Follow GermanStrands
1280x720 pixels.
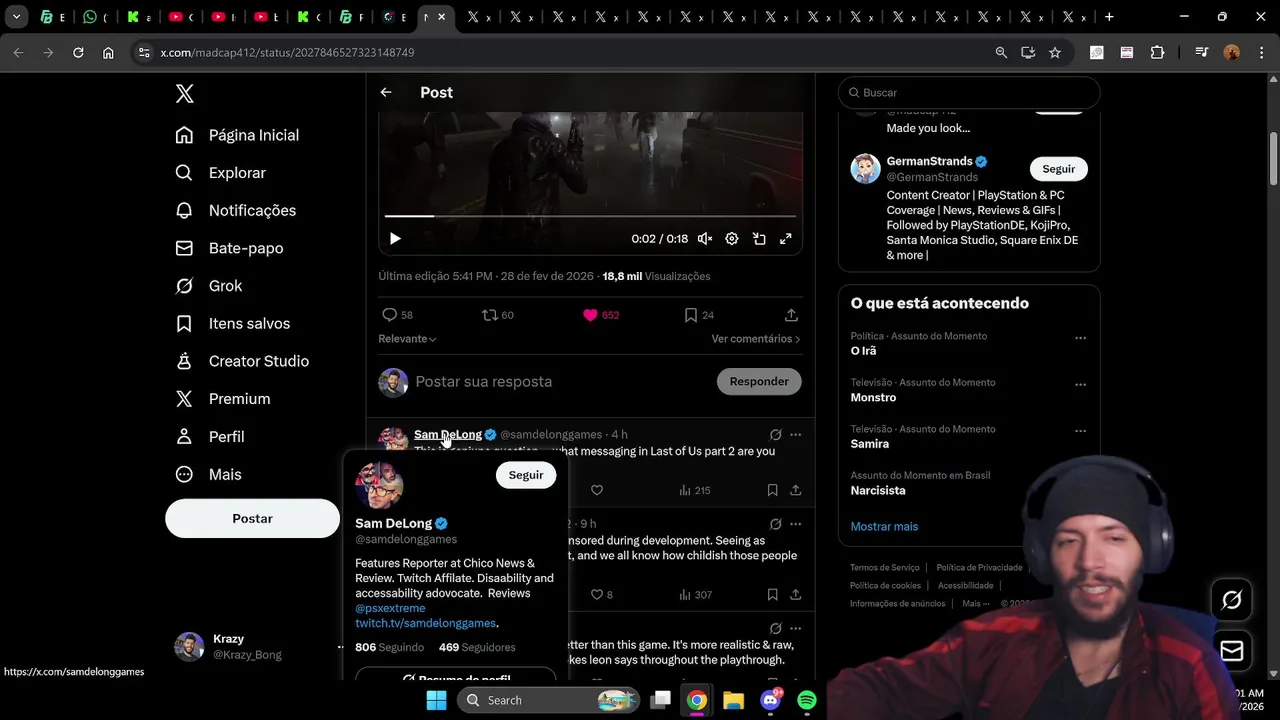tap(1059, 169)
